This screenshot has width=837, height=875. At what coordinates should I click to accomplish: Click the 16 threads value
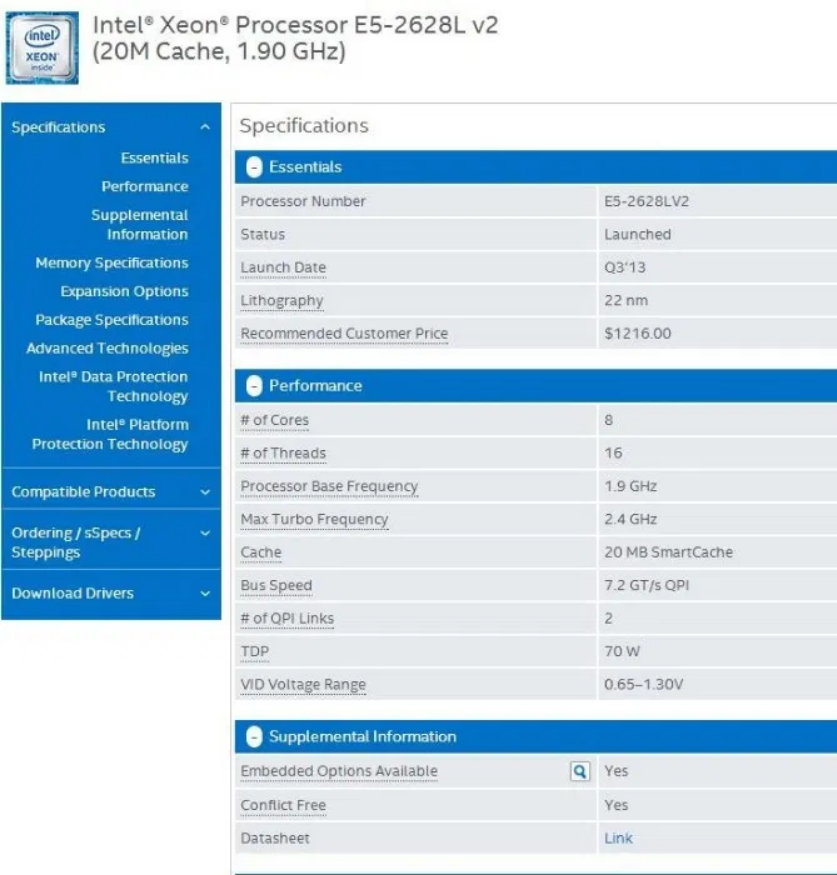(613, 453)
